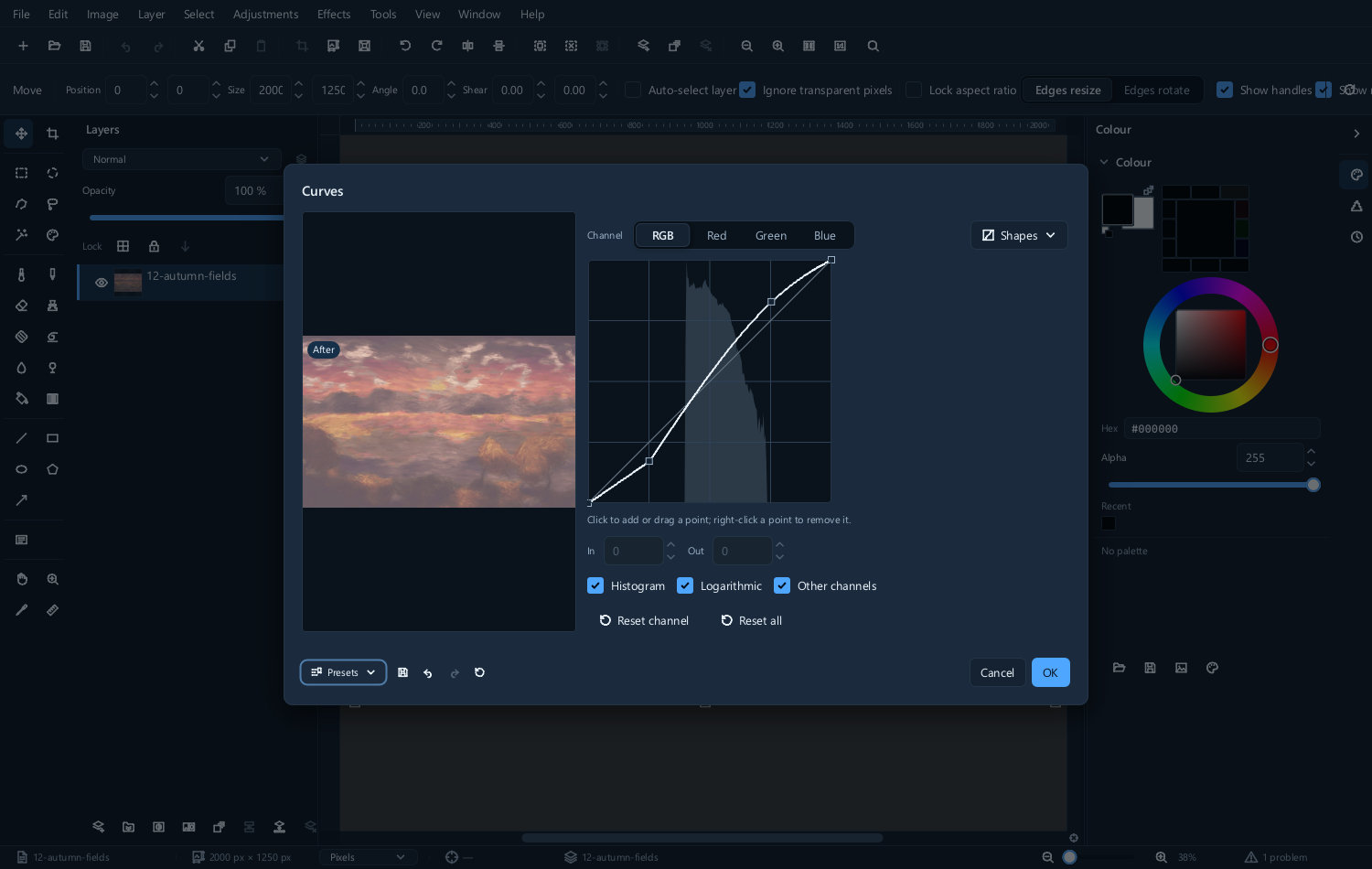Pick the Polygon shape tool

coord(52,469)
